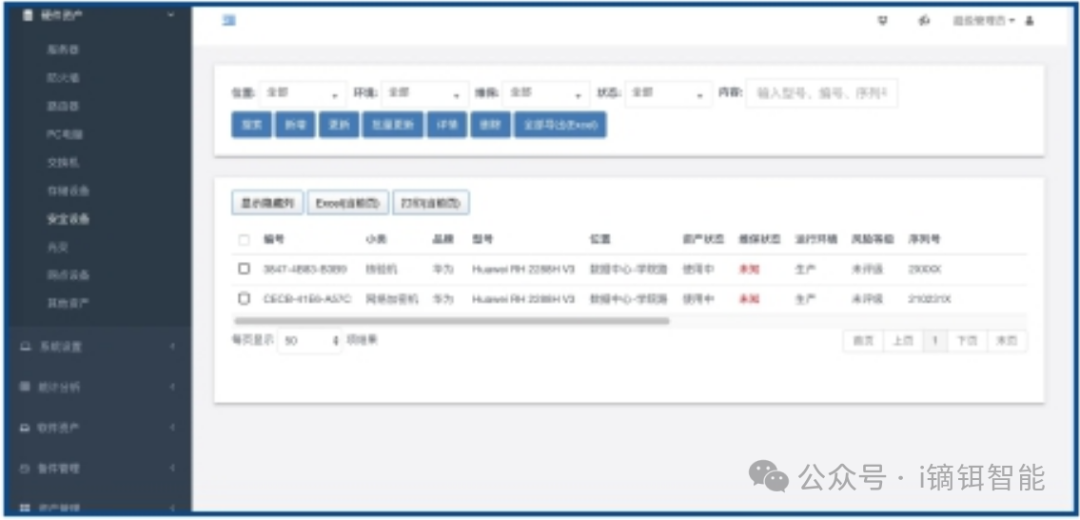The image size is (1080, 520).
Task: Click the export all to Excel button
Action: click(560, 126)
